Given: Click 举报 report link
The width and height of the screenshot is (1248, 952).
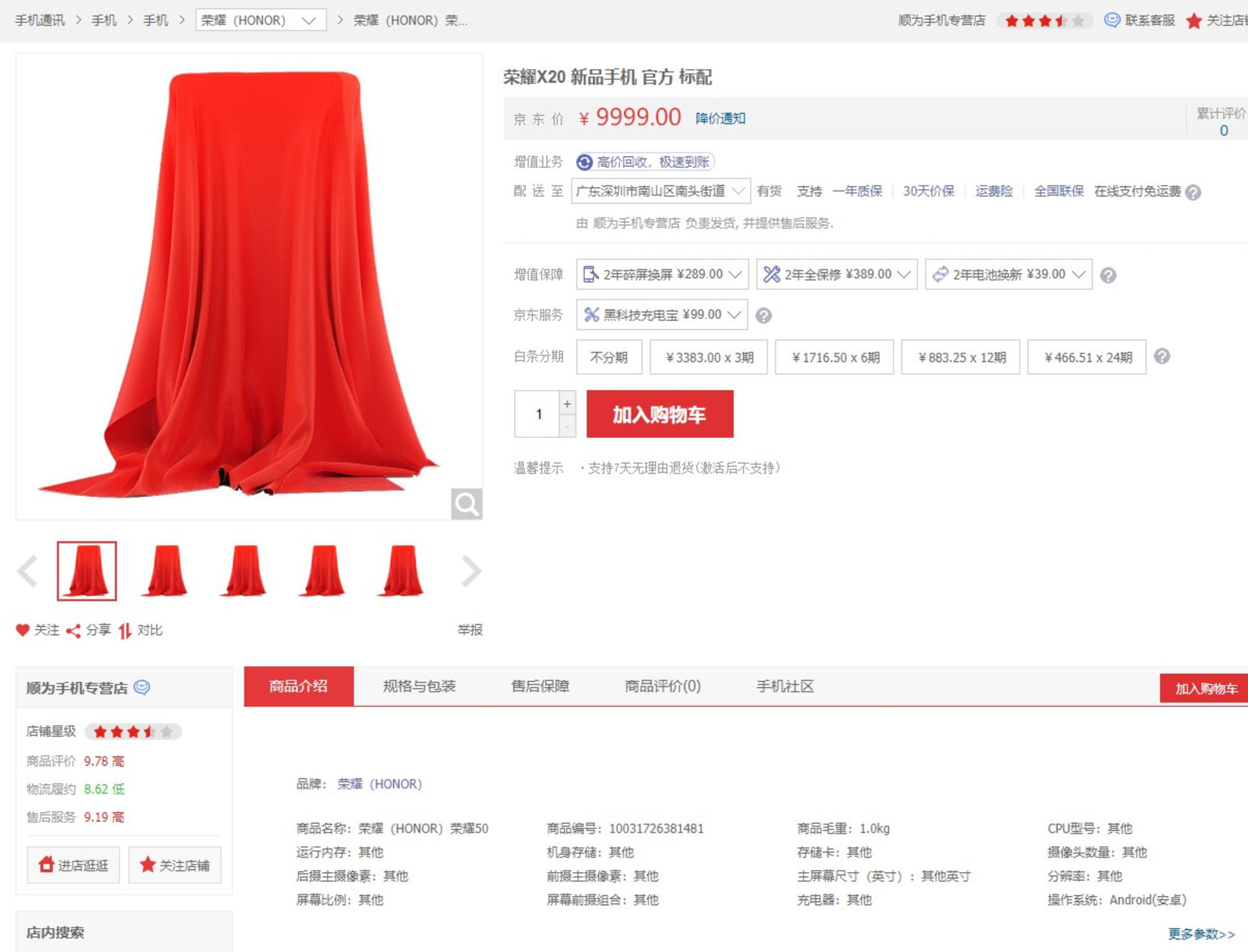Looking at the screenshot, I should (x=470, y=630).
